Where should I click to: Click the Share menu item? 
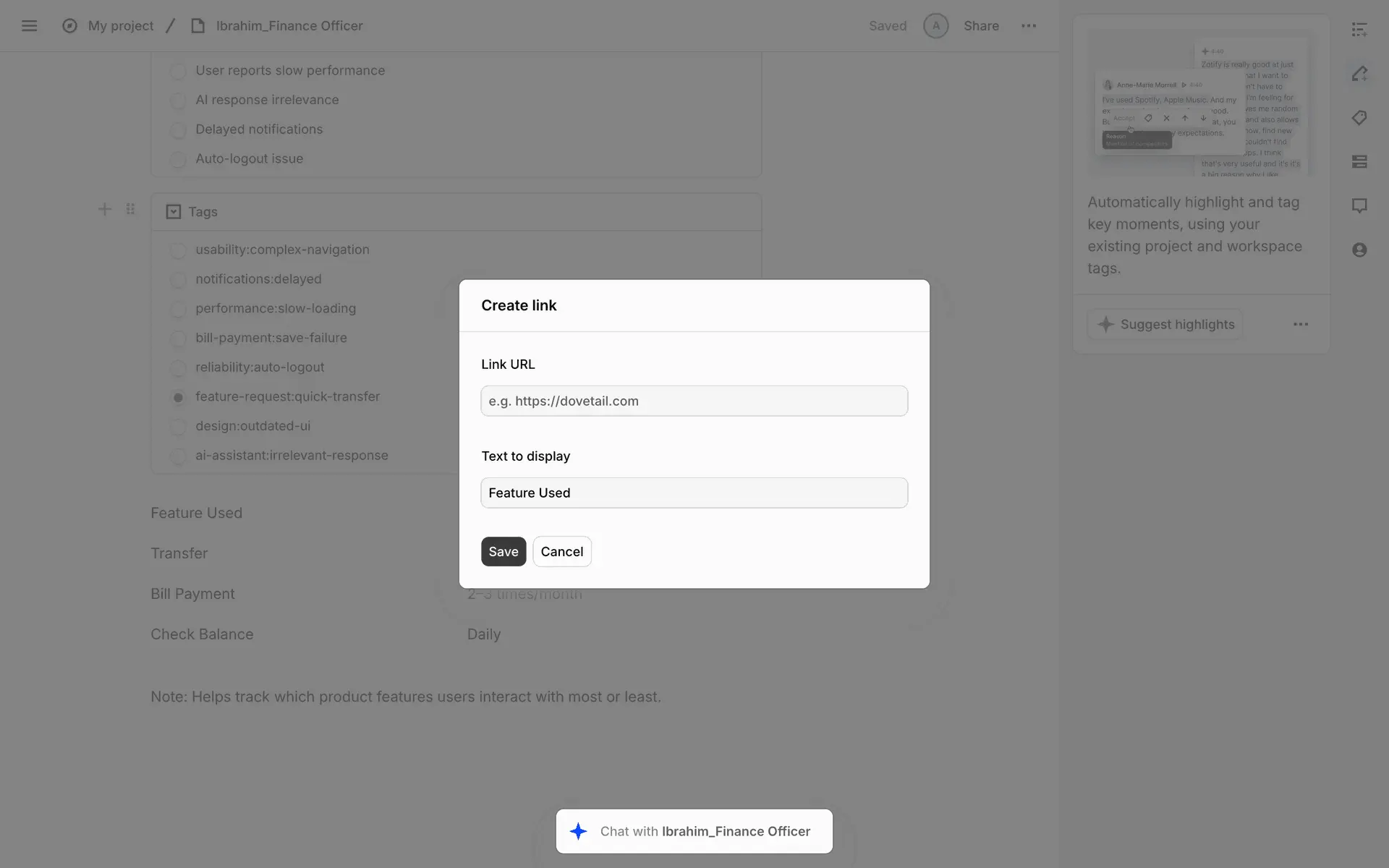coord(980,26)
